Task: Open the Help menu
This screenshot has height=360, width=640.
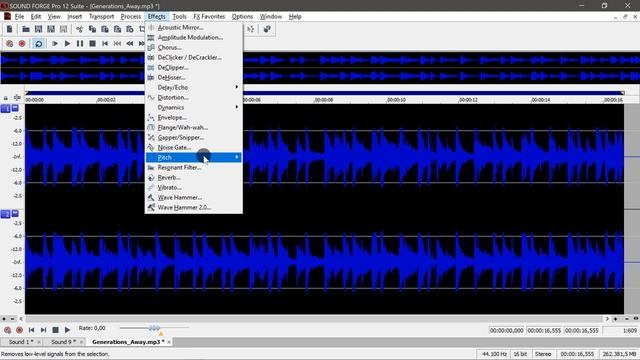Action: (x=295, y=17)
